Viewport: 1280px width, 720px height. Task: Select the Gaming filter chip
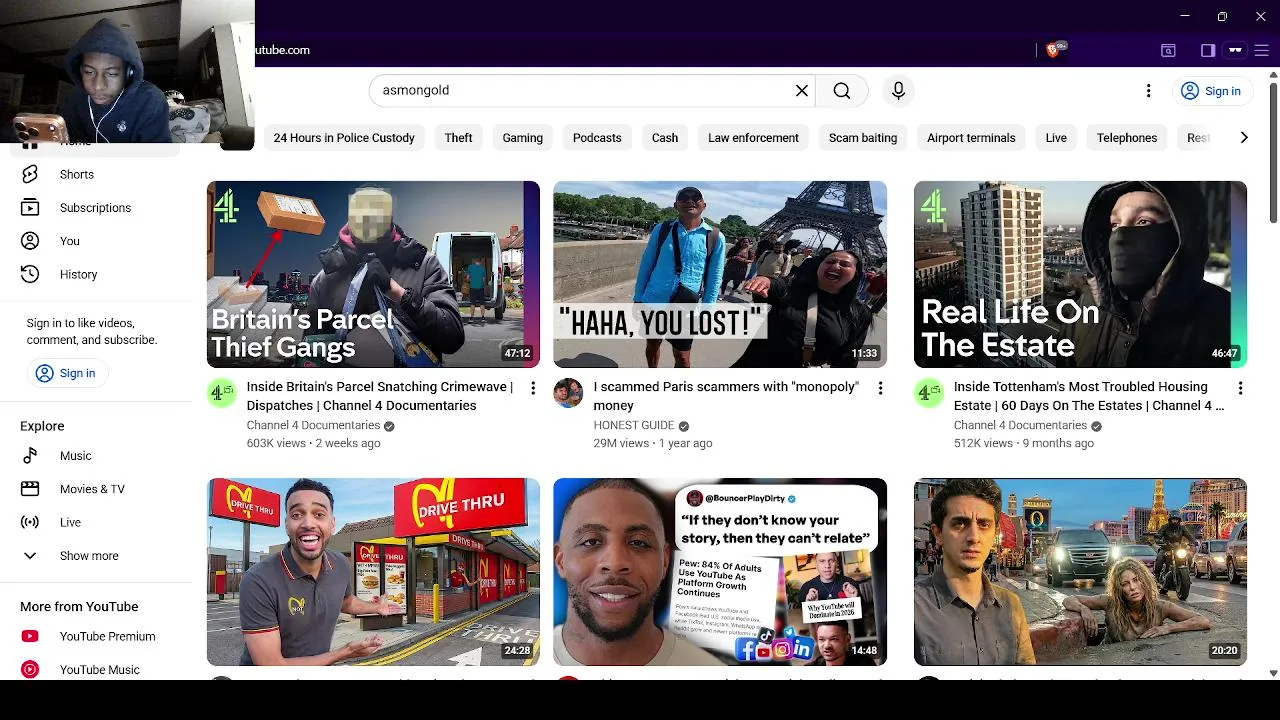point(522,138)
